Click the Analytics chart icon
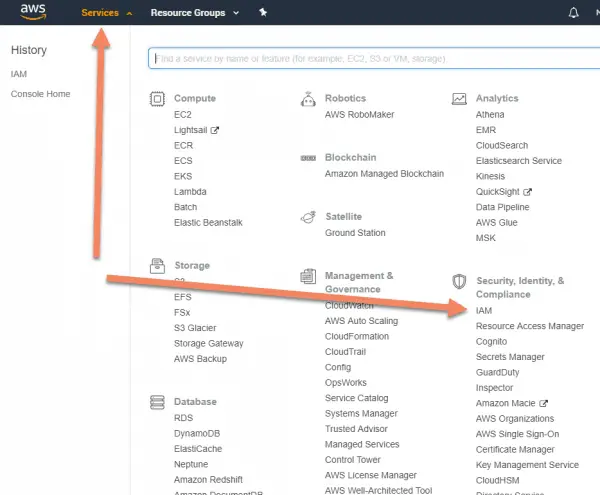Screen dimensions: 600x495 [x=459, y=99]
